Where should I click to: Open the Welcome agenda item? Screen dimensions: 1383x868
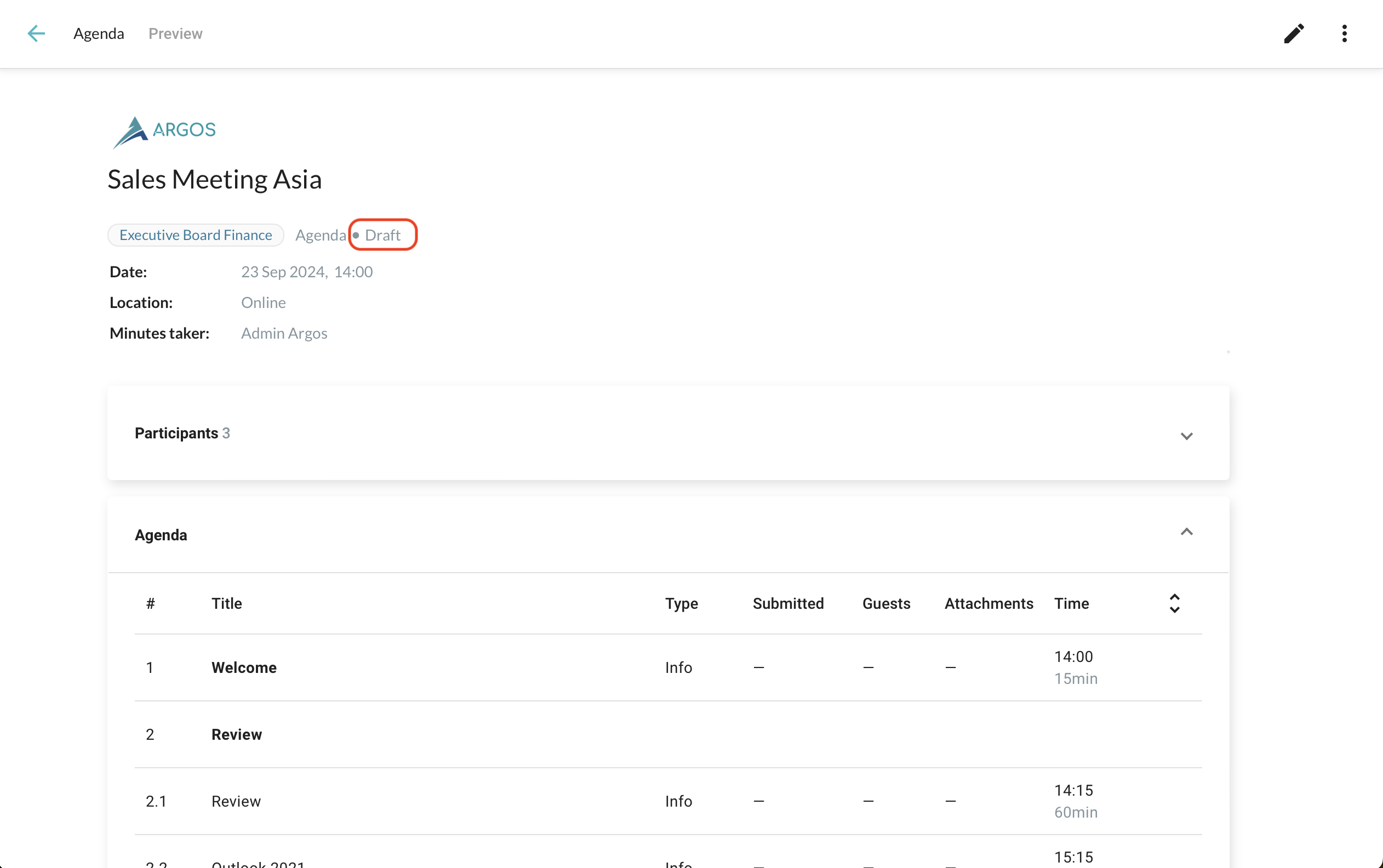click(244, 667)
